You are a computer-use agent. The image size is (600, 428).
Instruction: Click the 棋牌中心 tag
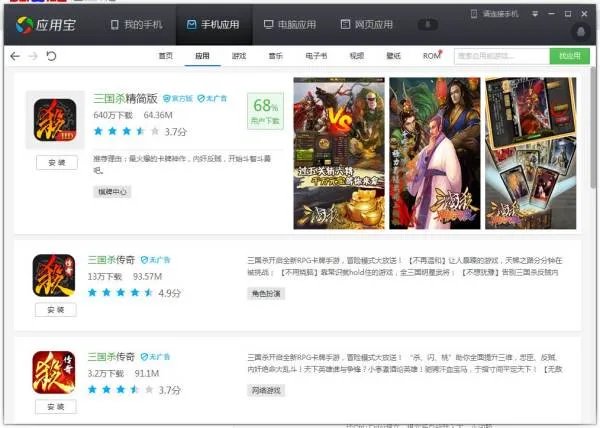point(112,191)
